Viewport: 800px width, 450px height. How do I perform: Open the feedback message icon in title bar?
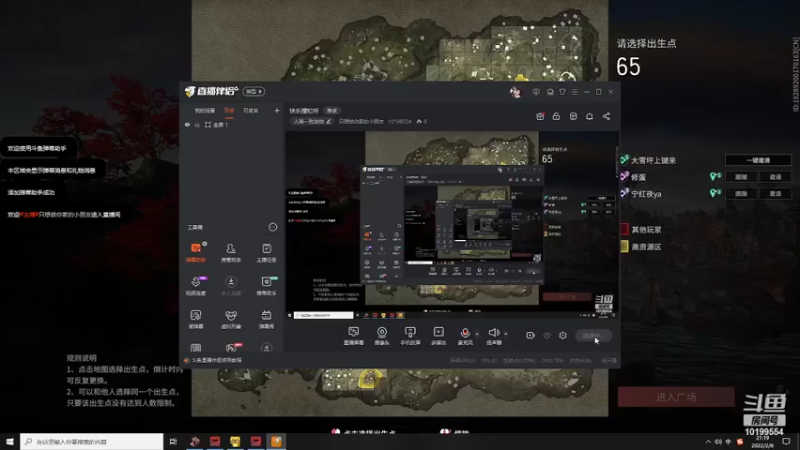pos(536,92)
